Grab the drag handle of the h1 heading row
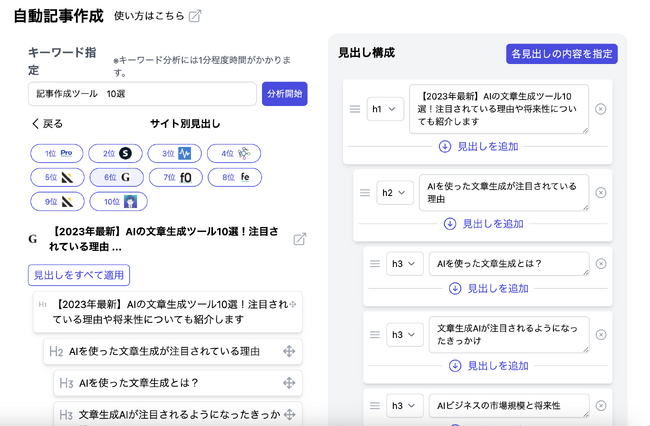The image size is (650, 426). [x=354, y=109]
